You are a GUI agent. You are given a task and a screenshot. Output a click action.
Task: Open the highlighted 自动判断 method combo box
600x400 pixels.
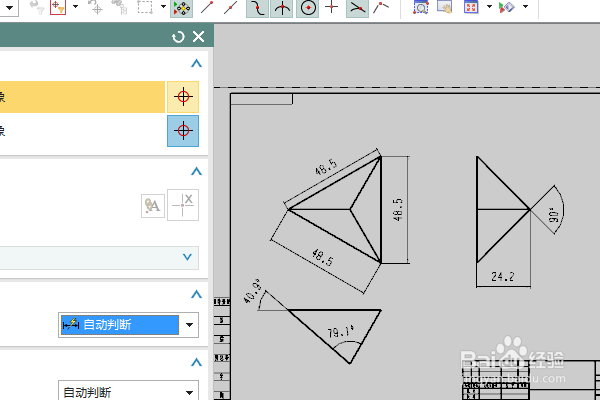pos(129,325)
